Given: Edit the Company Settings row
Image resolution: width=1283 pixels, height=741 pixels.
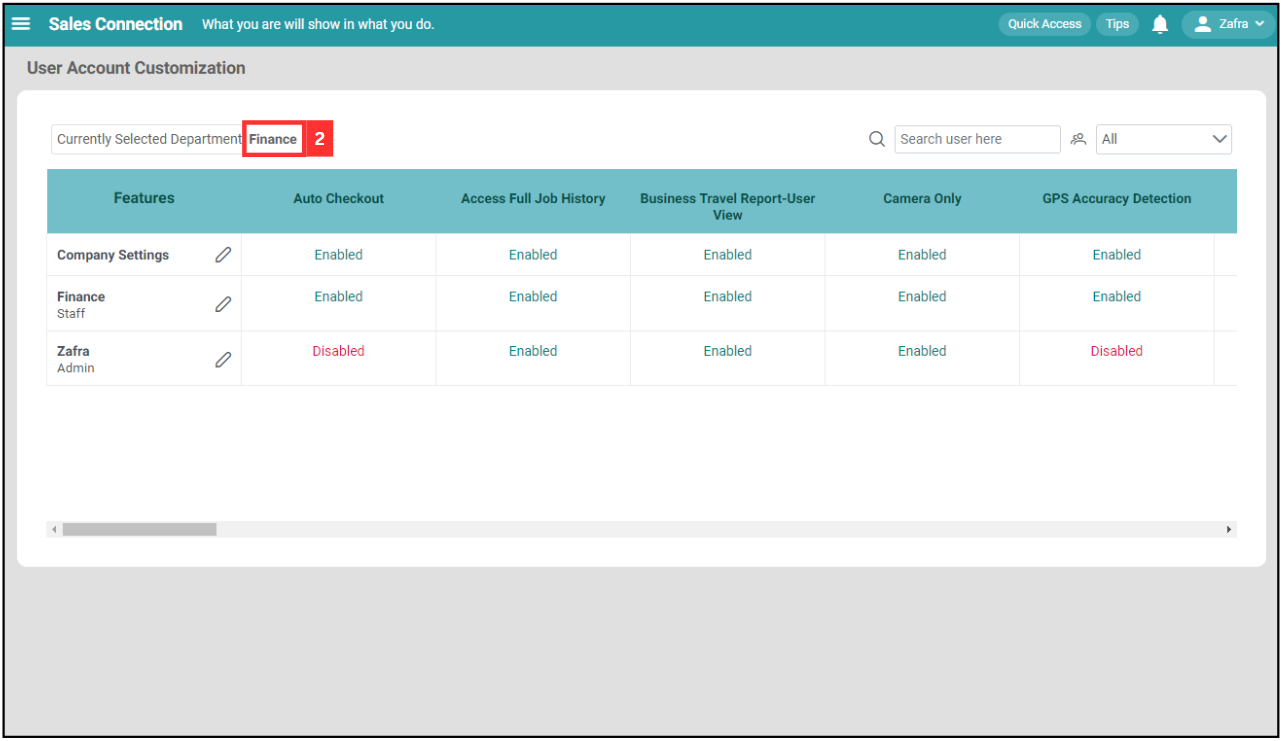Looking at the screenshot, I should click(223, 255).
